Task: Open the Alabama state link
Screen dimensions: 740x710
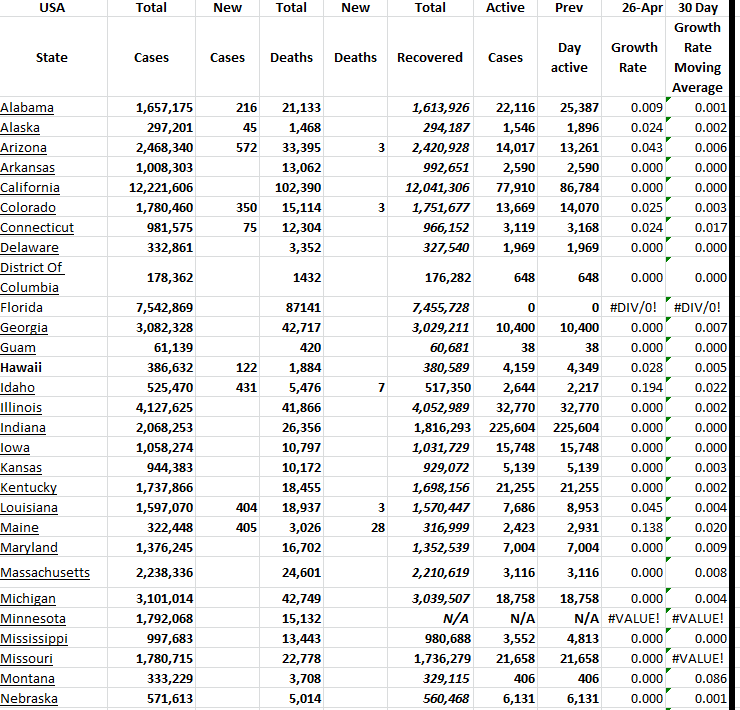Action: pos(27,108)
